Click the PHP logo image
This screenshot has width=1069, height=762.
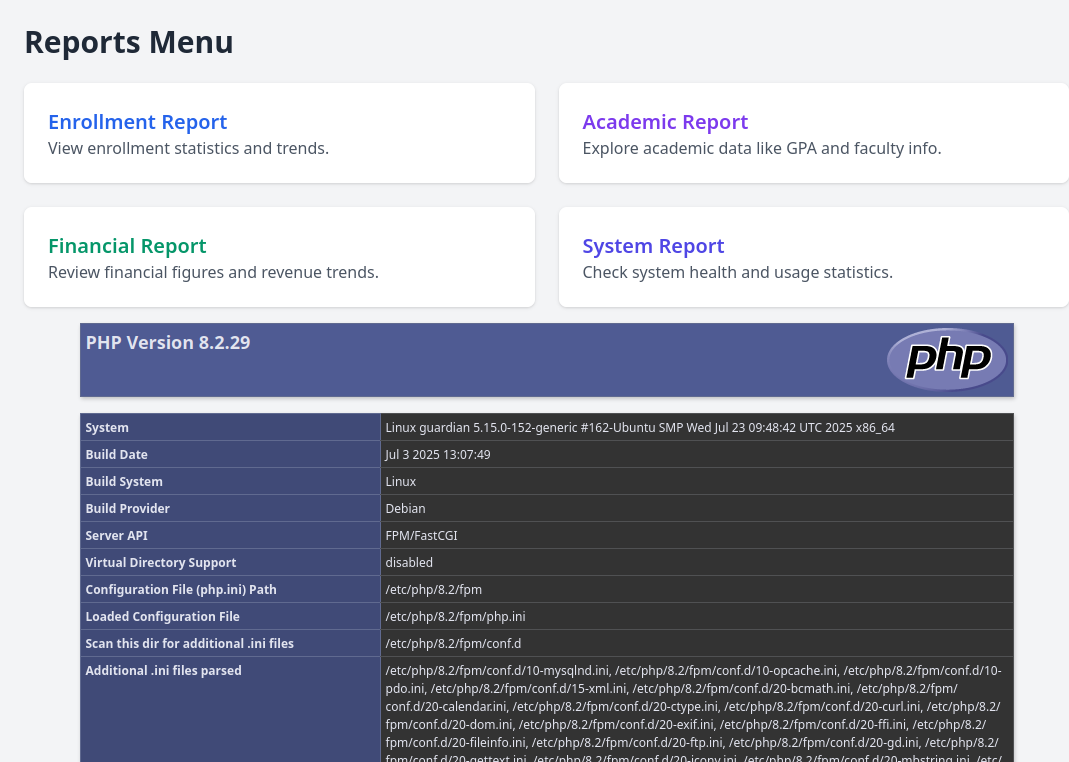coord(946,359)
